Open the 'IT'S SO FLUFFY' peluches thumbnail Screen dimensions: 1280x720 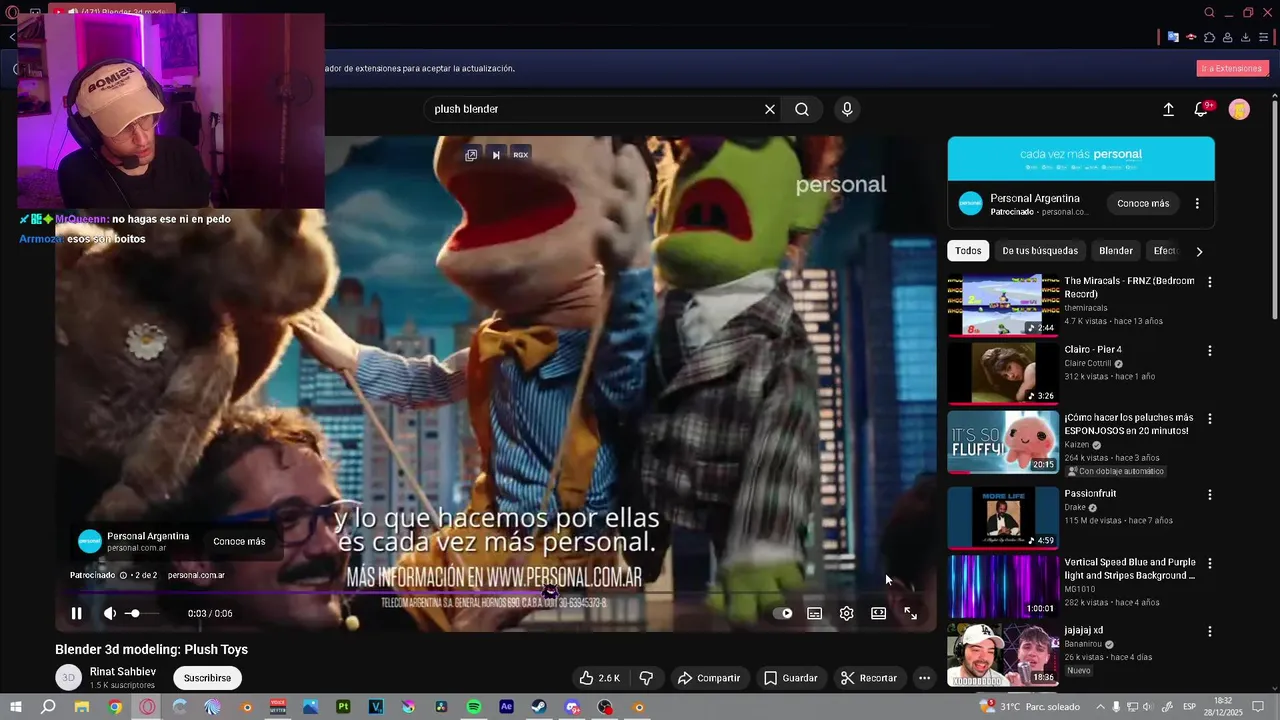point(1003,441)
